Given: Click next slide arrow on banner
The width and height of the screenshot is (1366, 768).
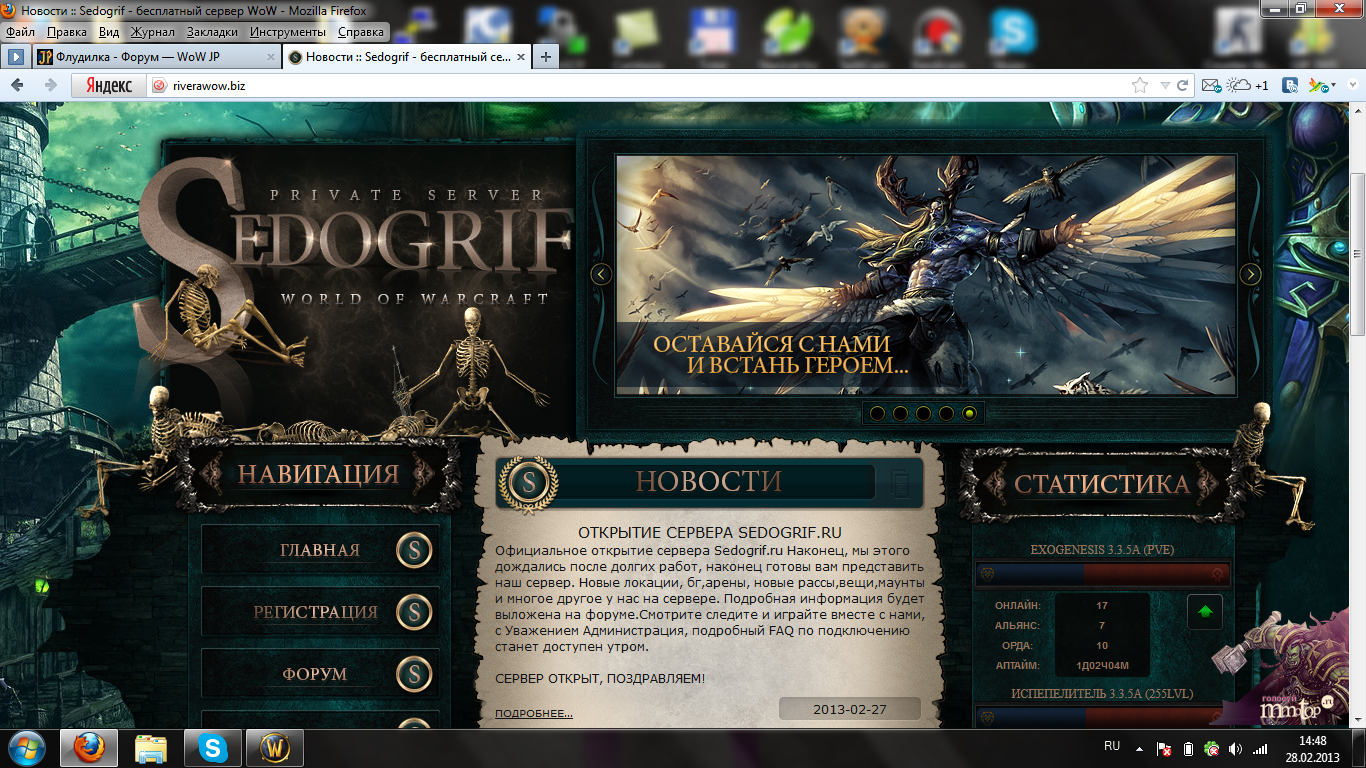Looking at the screenshot, I should (1250, 274).
